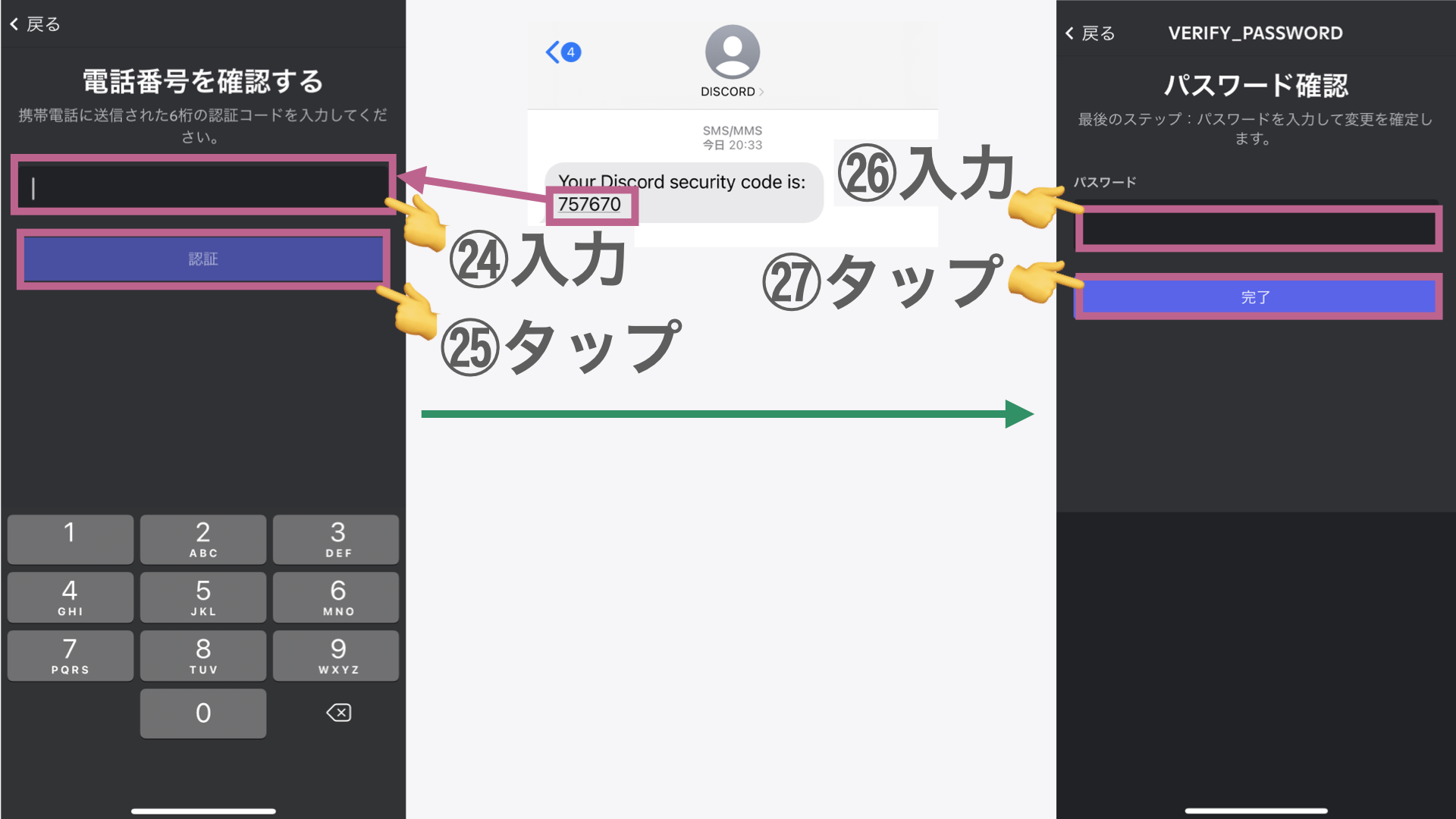Tap the 電話番号を確認する heading
Screen dimensions: 1456x819
tap(203, 81)
